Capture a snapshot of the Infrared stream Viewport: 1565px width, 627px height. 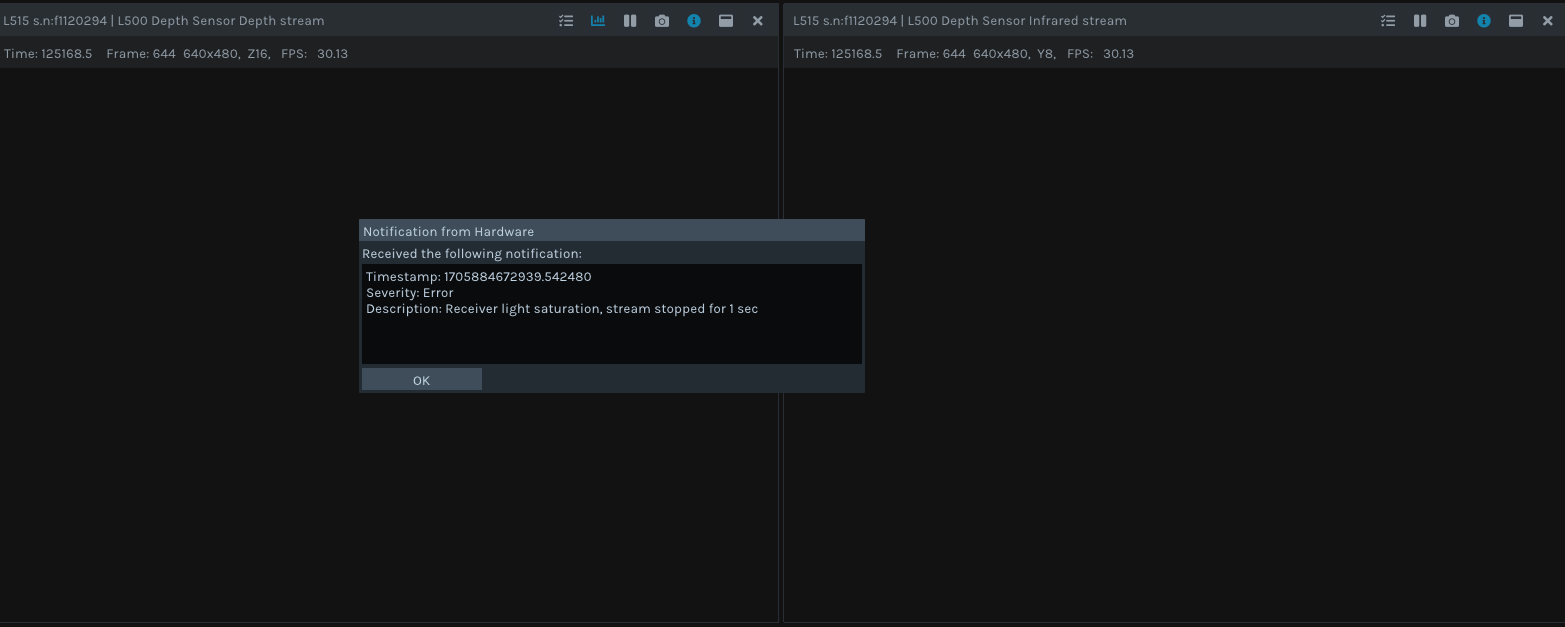tap(1452, 21)
